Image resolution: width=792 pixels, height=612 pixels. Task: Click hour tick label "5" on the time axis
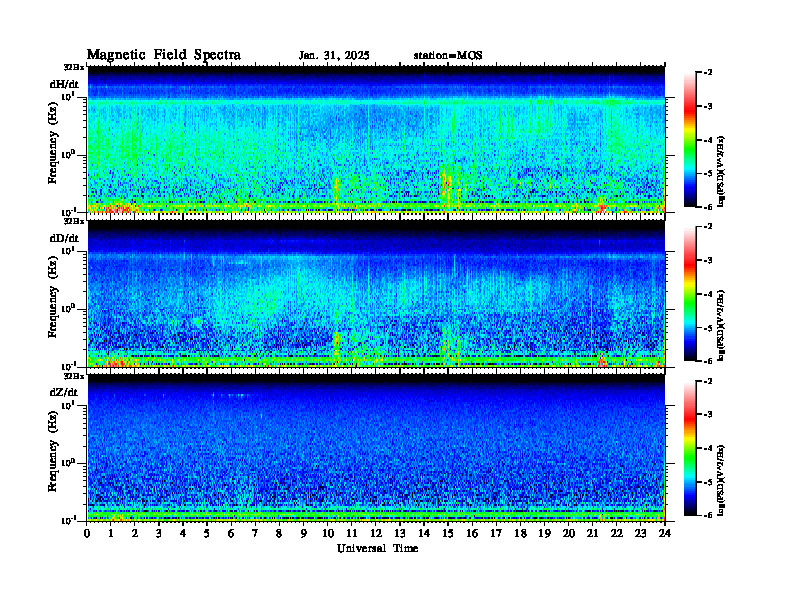coord(207,534)
